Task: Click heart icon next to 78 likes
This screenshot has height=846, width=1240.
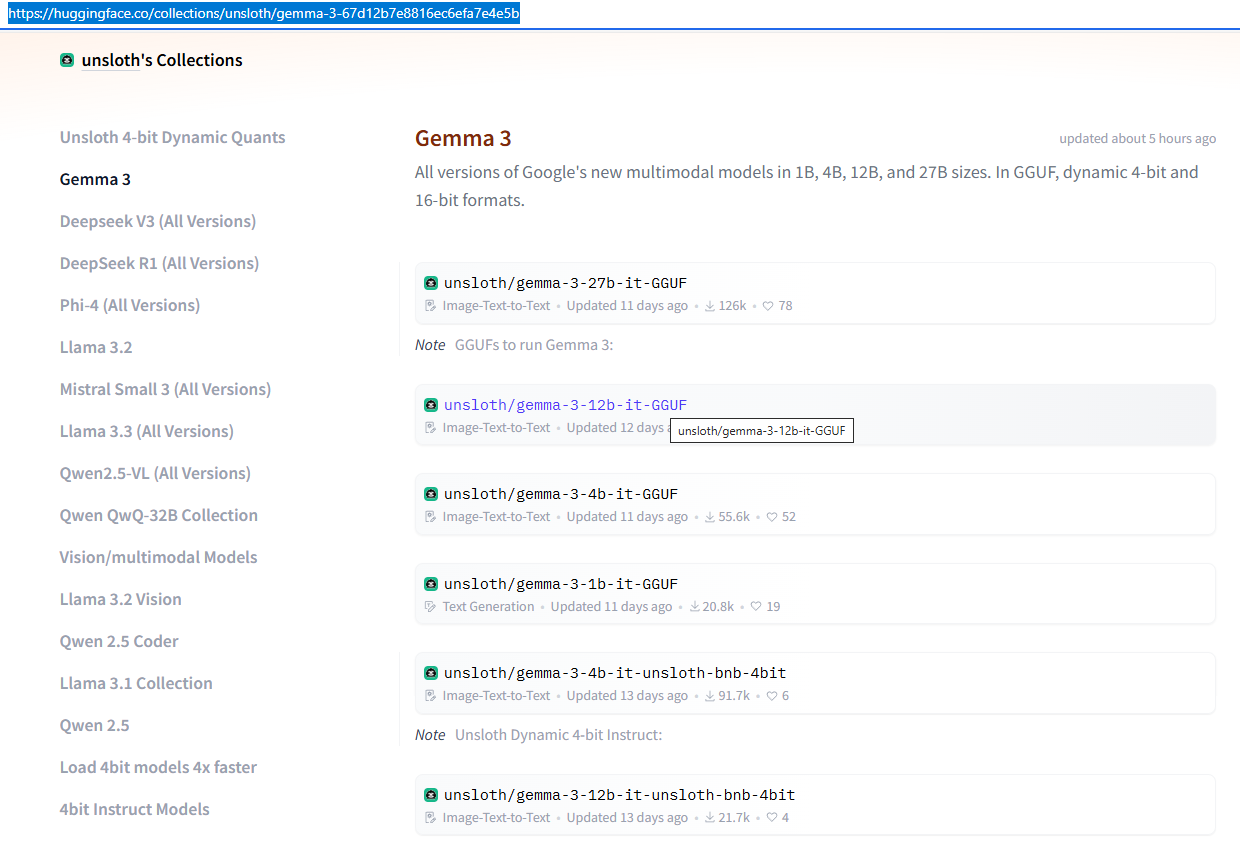Action: [x=768, y=306]
